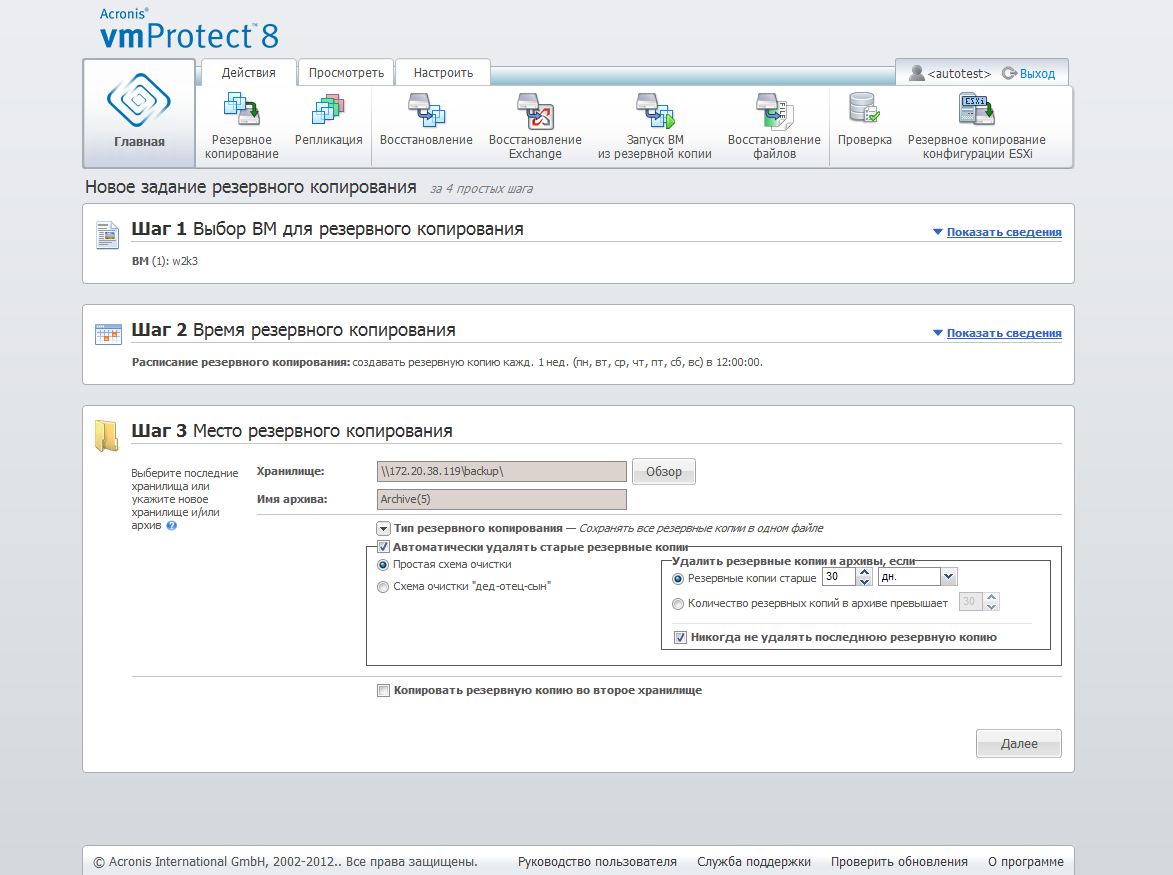Image resolution: width=1173 pixels, height=875 pixels.
Task: Select the дед-отец-сын cleanup scheme
Action: [x=383, y=587]
